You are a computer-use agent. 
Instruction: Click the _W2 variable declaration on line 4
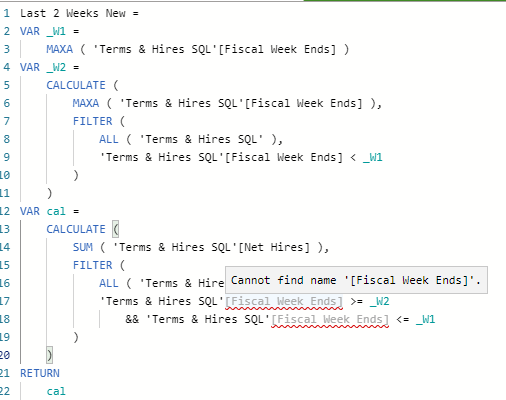(56, 67)
